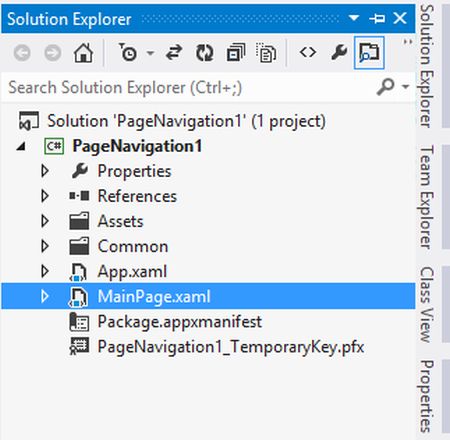Close the Solution Explorer panel

400,18
